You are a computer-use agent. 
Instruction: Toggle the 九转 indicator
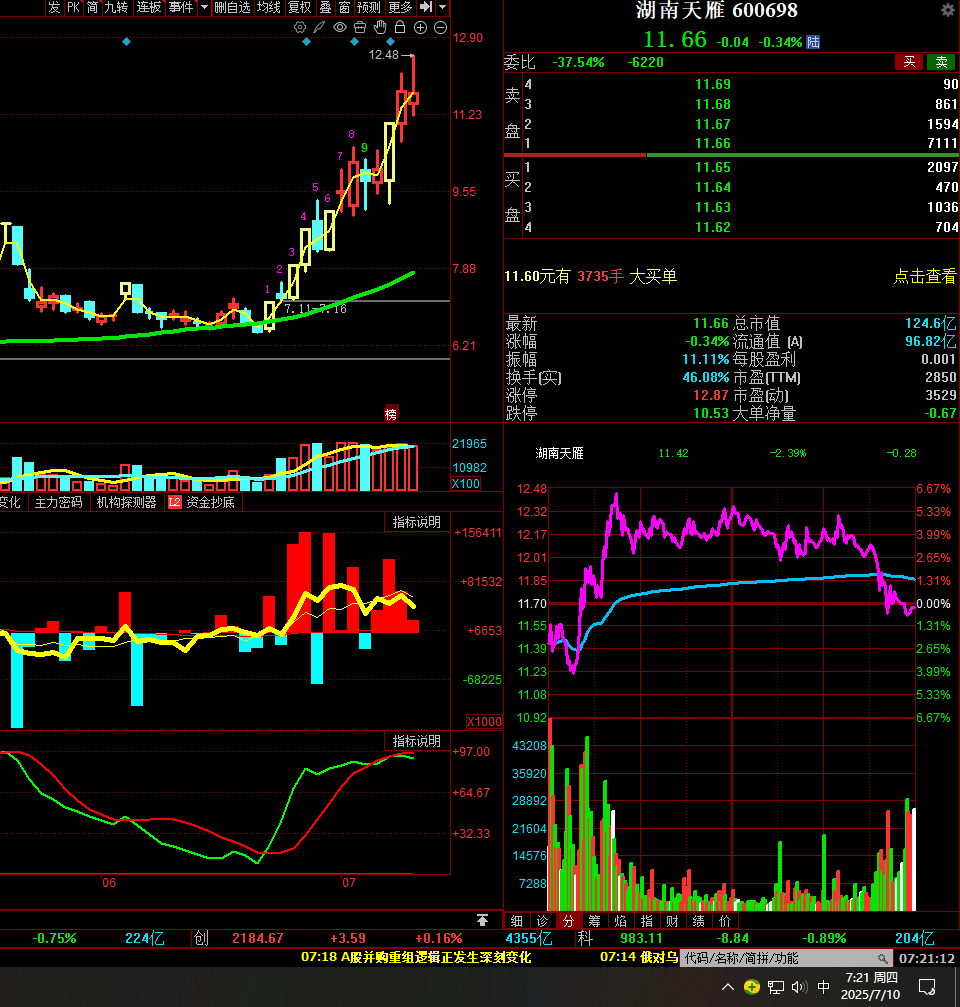pyautogui.click(x=116, y=7)
